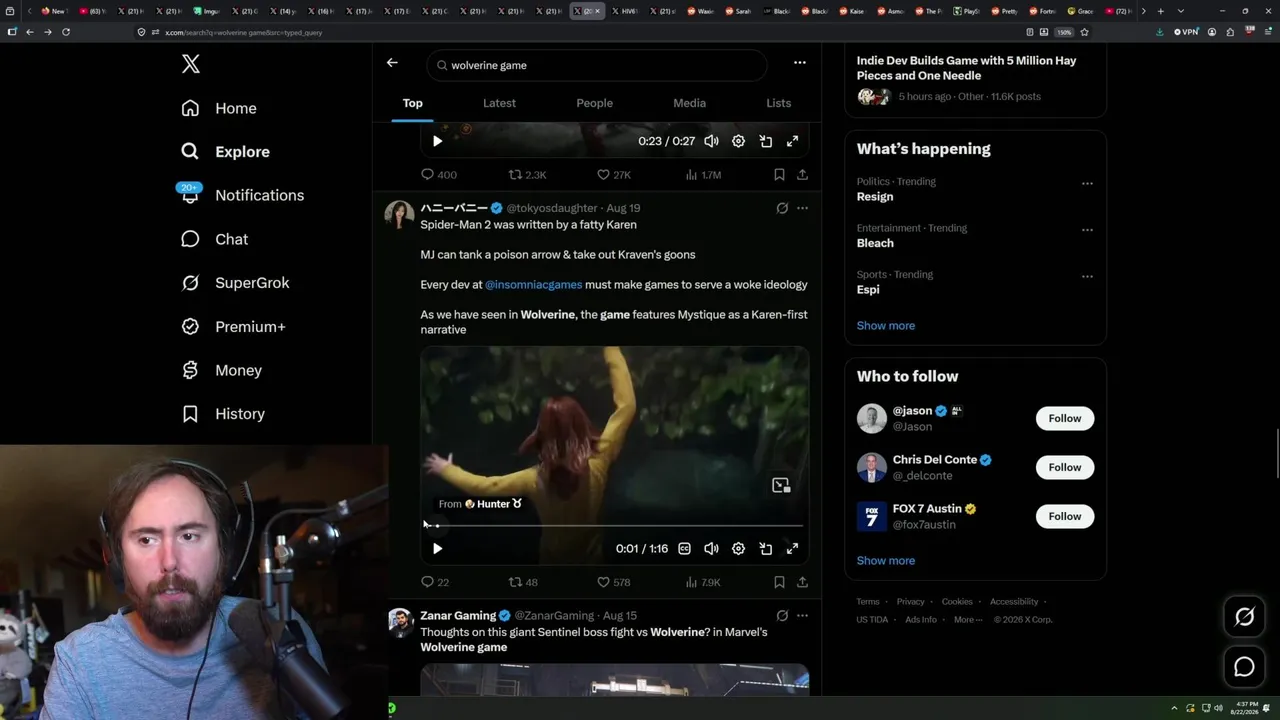Open more options for the Resign trend
The image size is (1280, 720).
pos(1087,183)
